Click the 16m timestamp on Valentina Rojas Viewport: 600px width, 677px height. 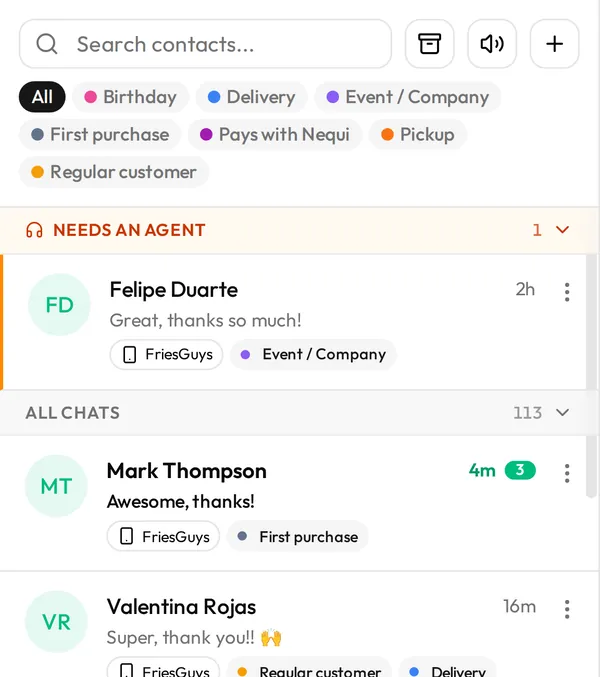(x=520, y=606)
